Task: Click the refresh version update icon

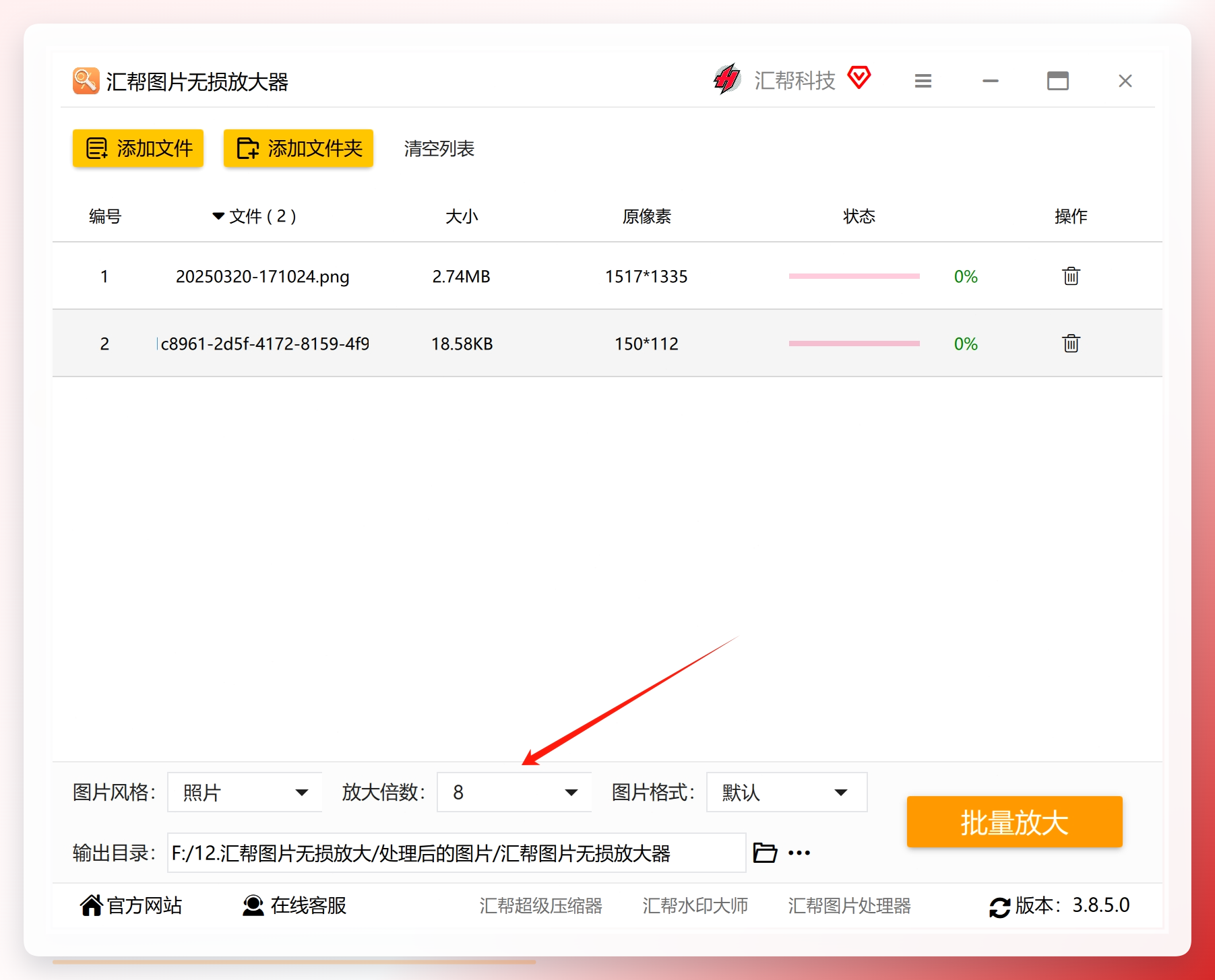Action: [999, 907]
